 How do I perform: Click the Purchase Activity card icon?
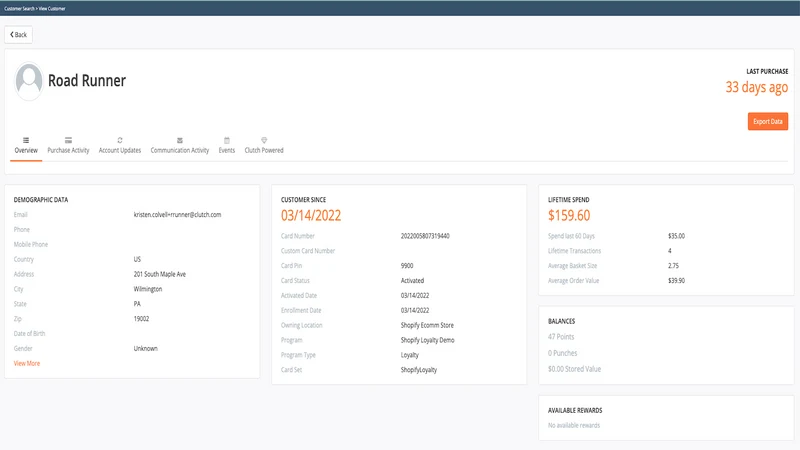pos(68,140)
